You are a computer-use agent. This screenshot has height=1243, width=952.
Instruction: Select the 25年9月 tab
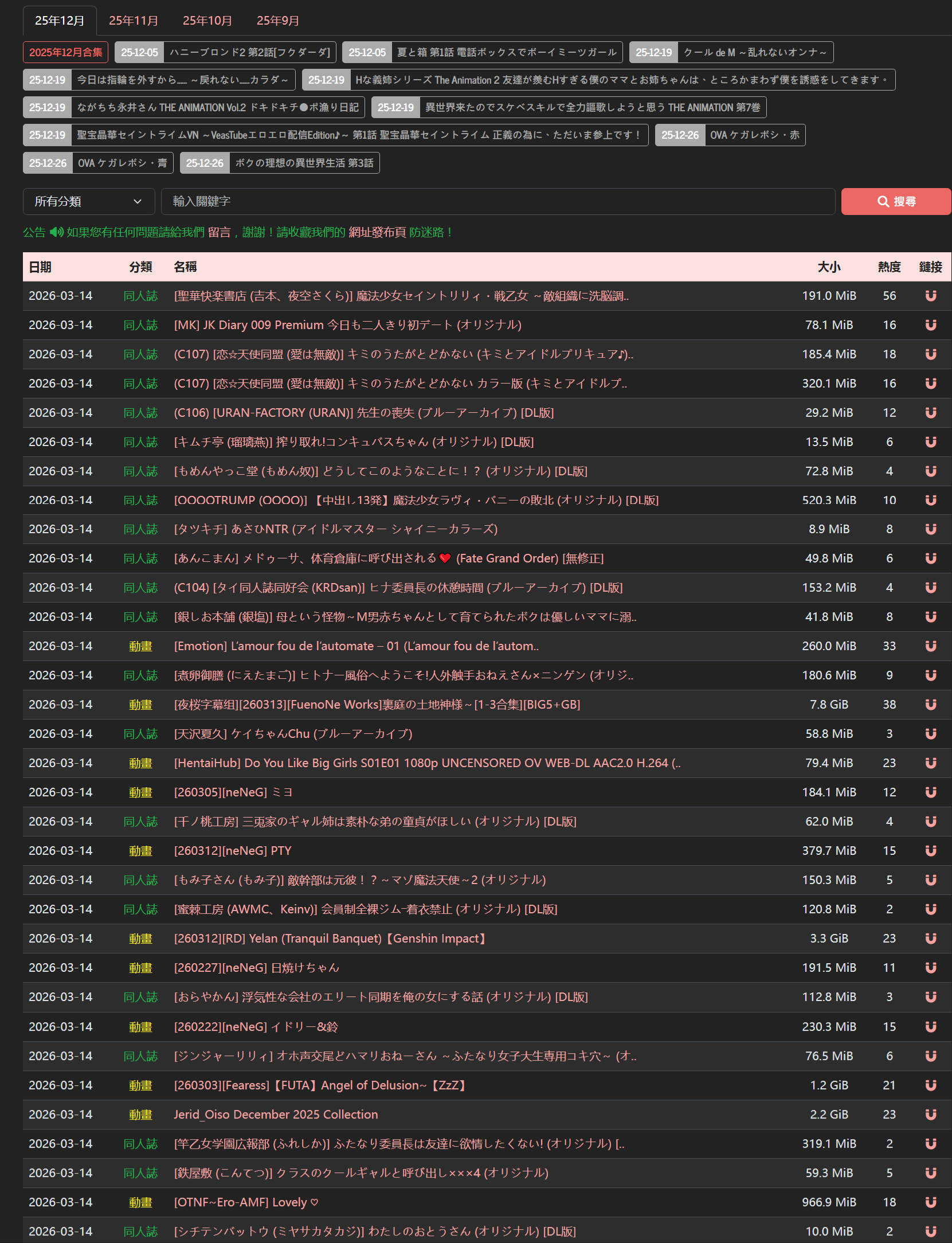277,21
